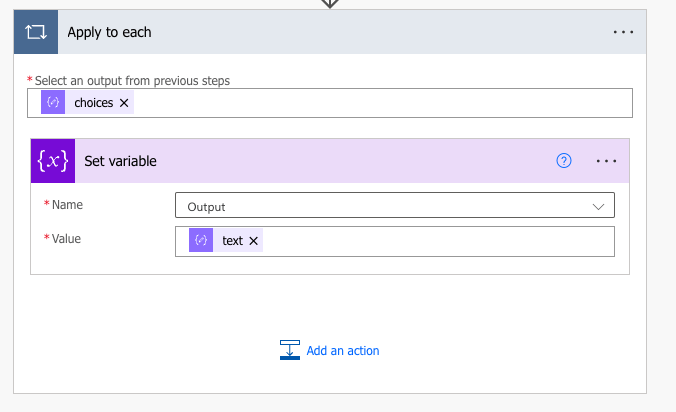Click the empty area of the Value field

click(x=430, y=241)
